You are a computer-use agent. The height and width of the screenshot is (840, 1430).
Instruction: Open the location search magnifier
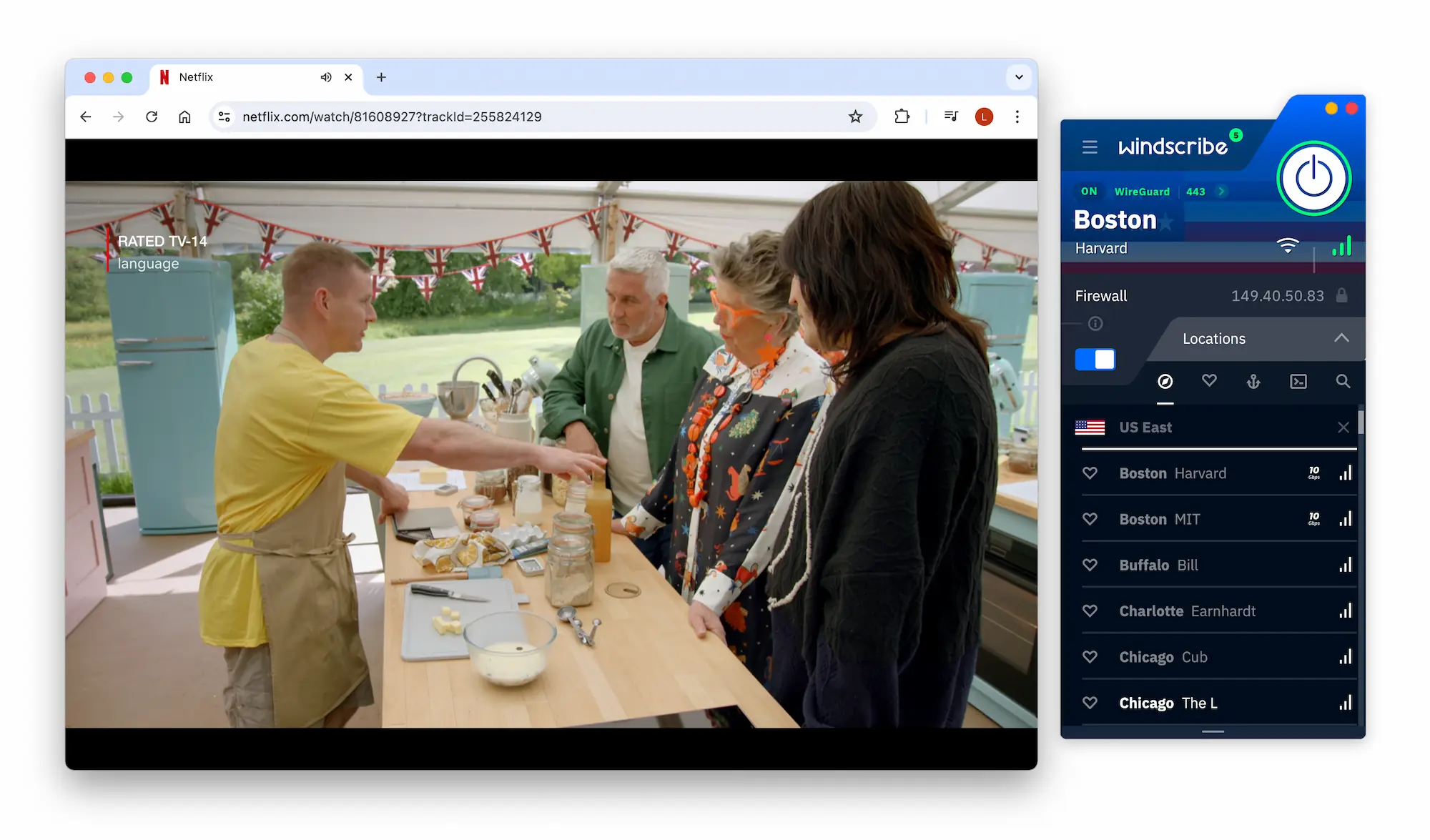[1343, 382]
